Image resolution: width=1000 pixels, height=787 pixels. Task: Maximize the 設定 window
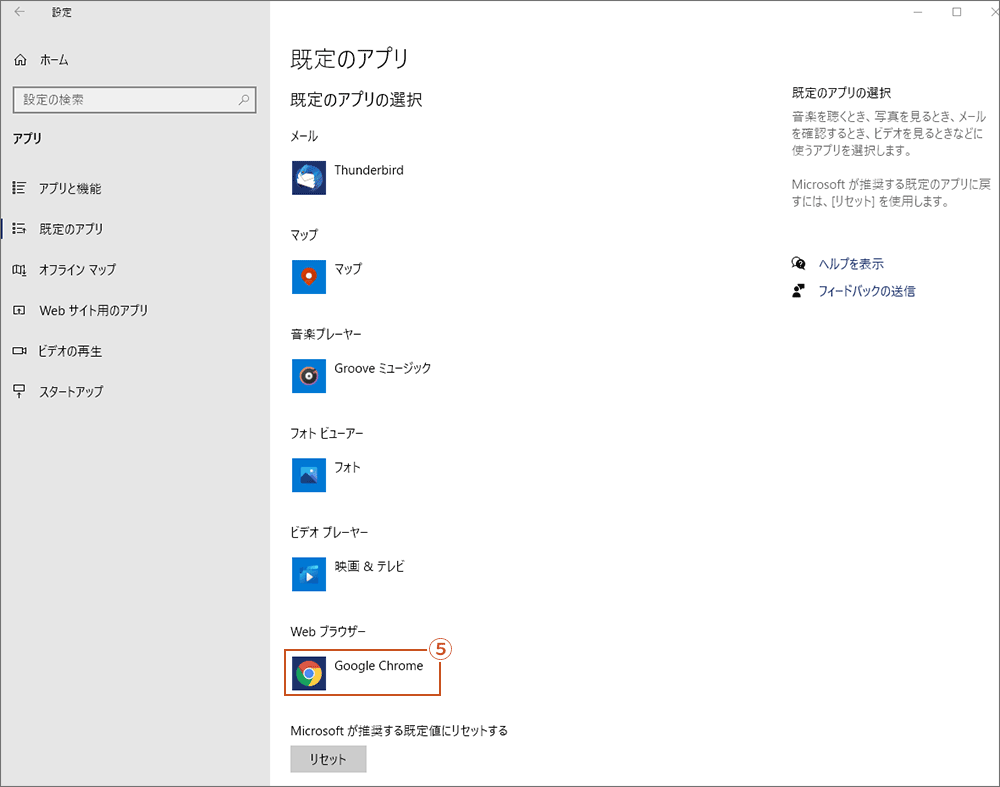click(x=957, y=12)
